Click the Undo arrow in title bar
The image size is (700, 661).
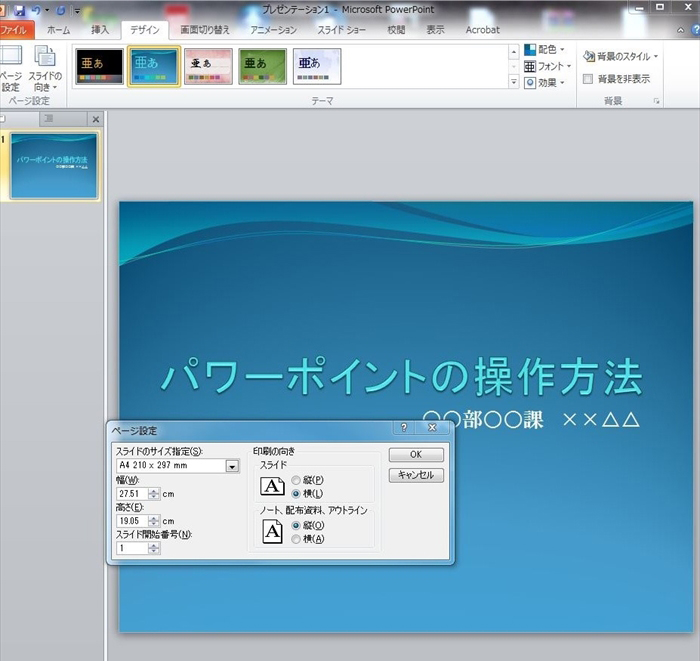pyautogui.click(x=36, y=9)
